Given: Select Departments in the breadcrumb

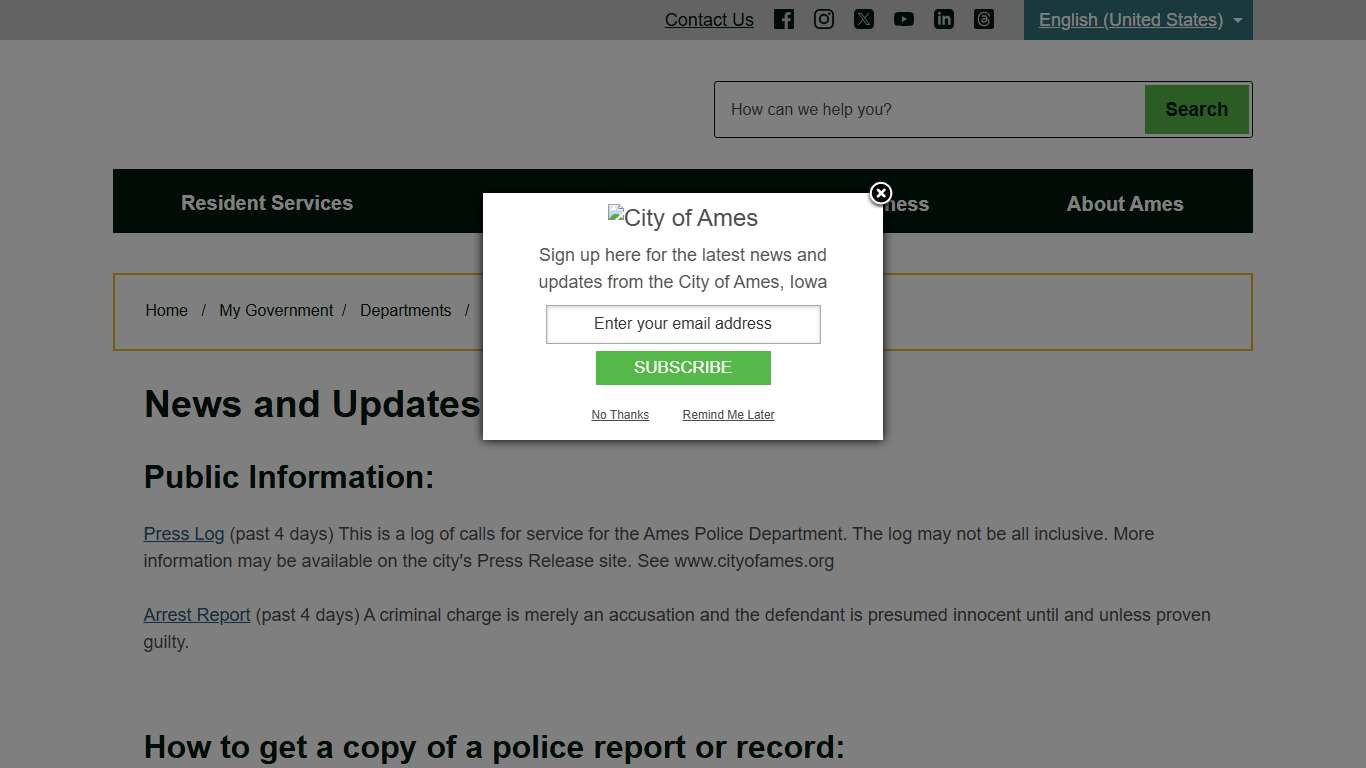Looking at the screenshot, I should [406, 310].
